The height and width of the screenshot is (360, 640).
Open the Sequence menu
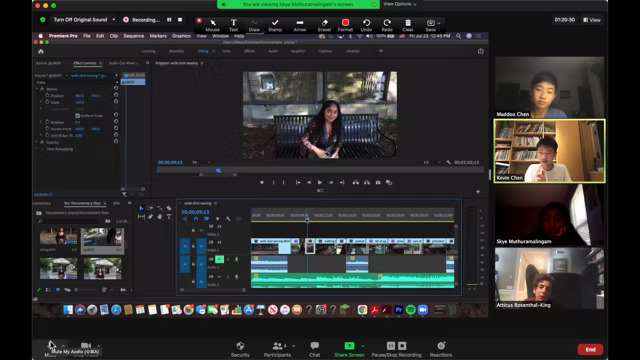133,36
